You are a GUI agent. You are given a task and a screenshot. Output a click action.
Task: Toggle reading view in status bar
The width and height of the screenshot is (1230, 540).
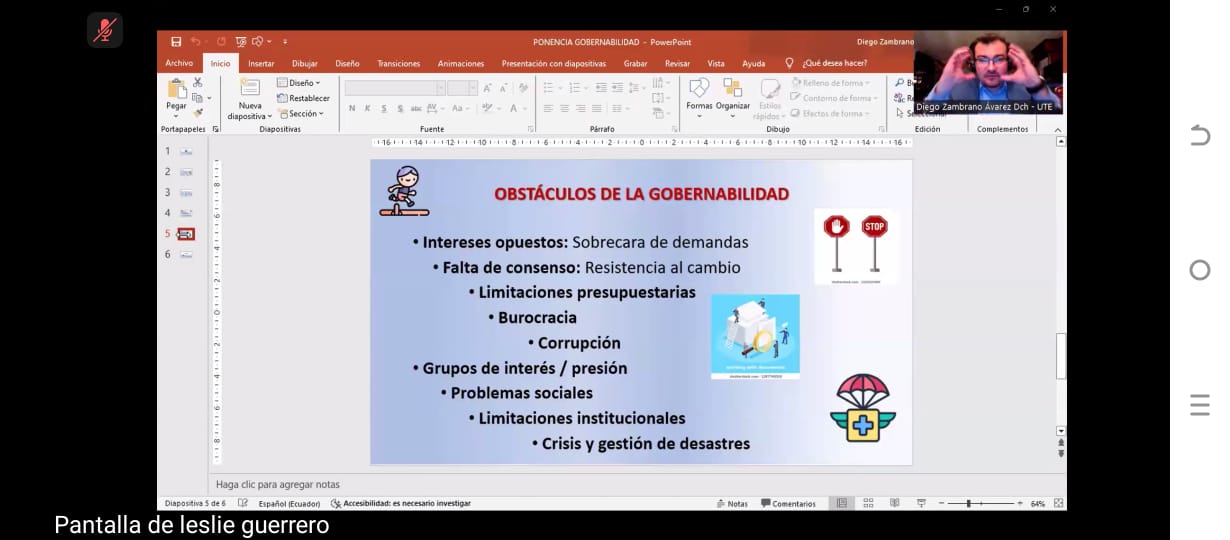point(894,503)
